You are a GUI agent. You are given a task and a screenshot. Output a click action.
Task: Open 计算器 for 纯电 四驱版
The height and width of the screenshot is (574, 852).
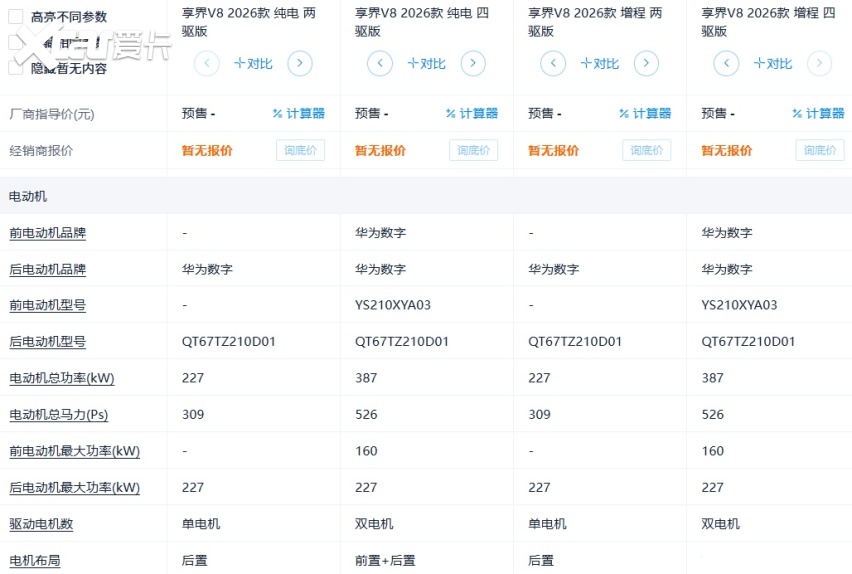(x=472, y=113)
